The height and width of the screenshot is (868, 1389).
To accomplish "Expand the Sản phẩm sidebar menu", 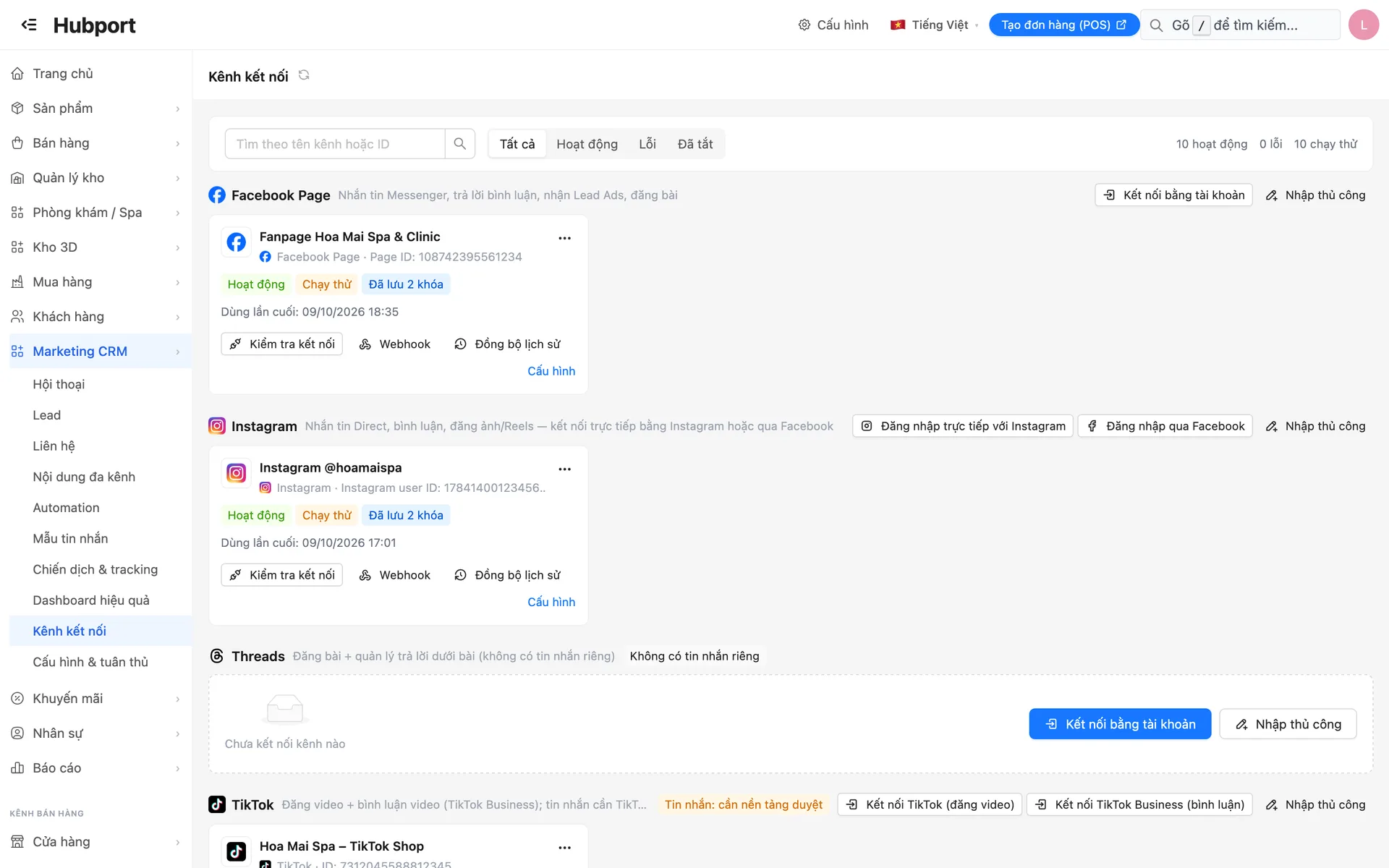I will (95, 109).
